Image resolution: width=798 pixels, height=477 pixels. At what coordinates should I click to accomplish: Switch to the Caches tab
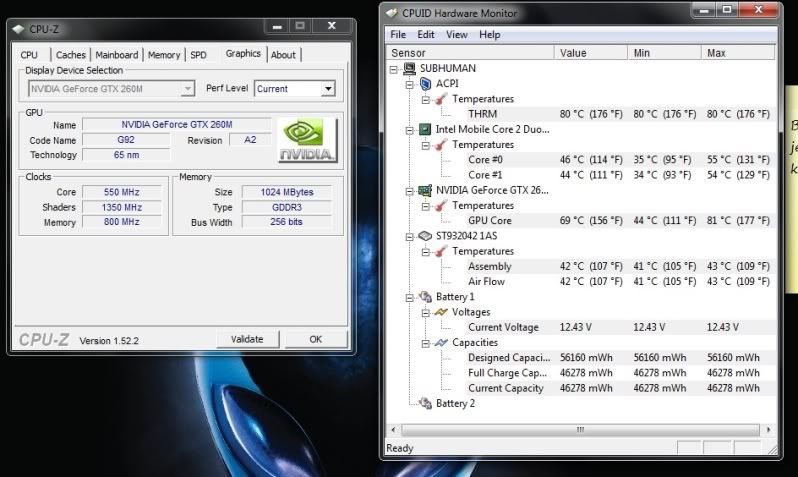coord(71,55)
